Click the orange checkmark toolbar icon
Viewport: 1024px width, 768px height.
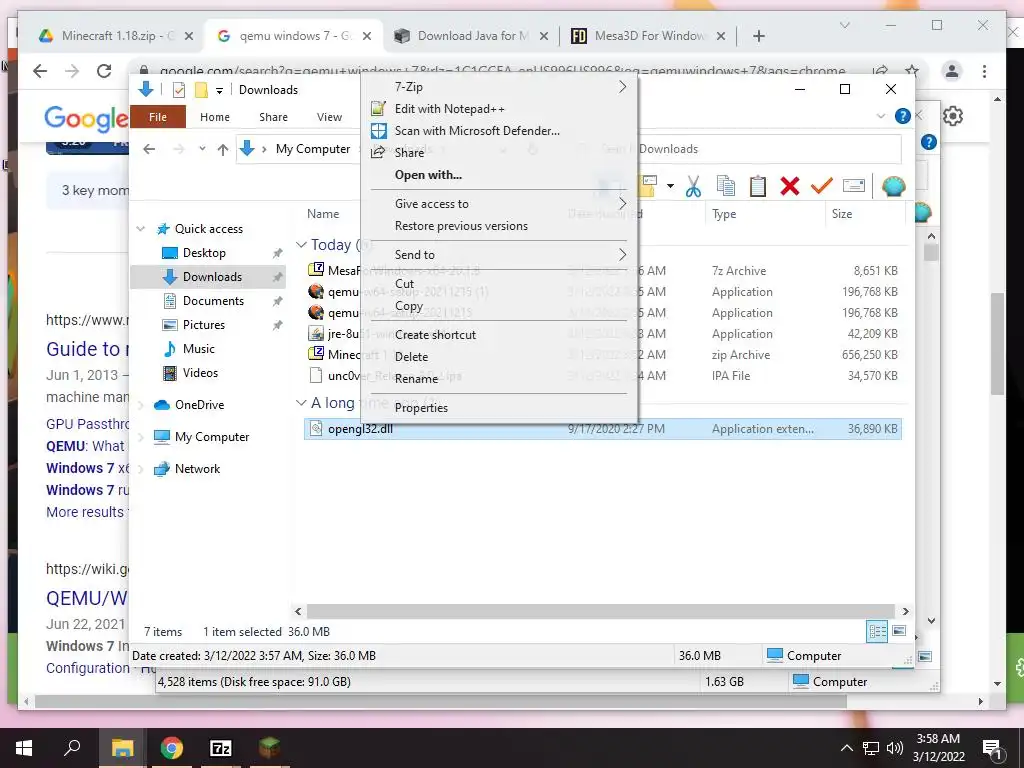(822, 187)
